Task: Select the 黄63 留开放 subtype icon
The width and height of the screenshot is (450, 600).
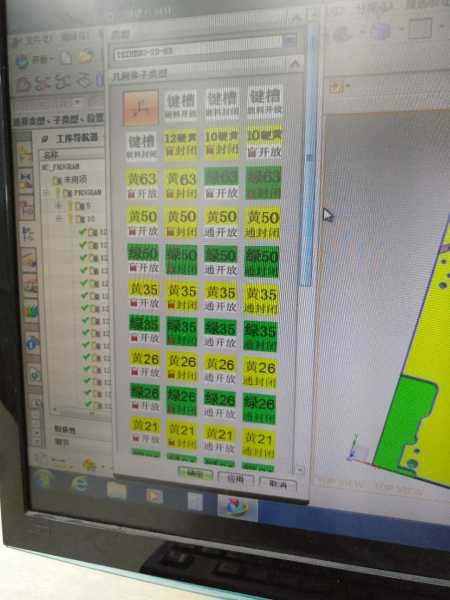Action: point(143,184)
